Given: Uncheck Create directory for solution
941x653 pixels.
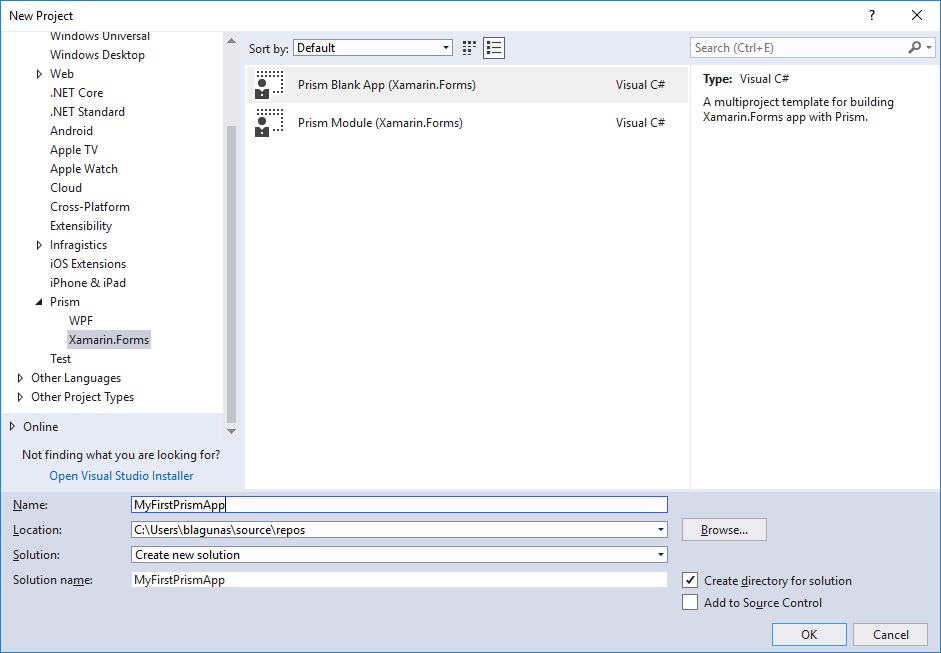Looking at the screenshot, I should (690, 580).
